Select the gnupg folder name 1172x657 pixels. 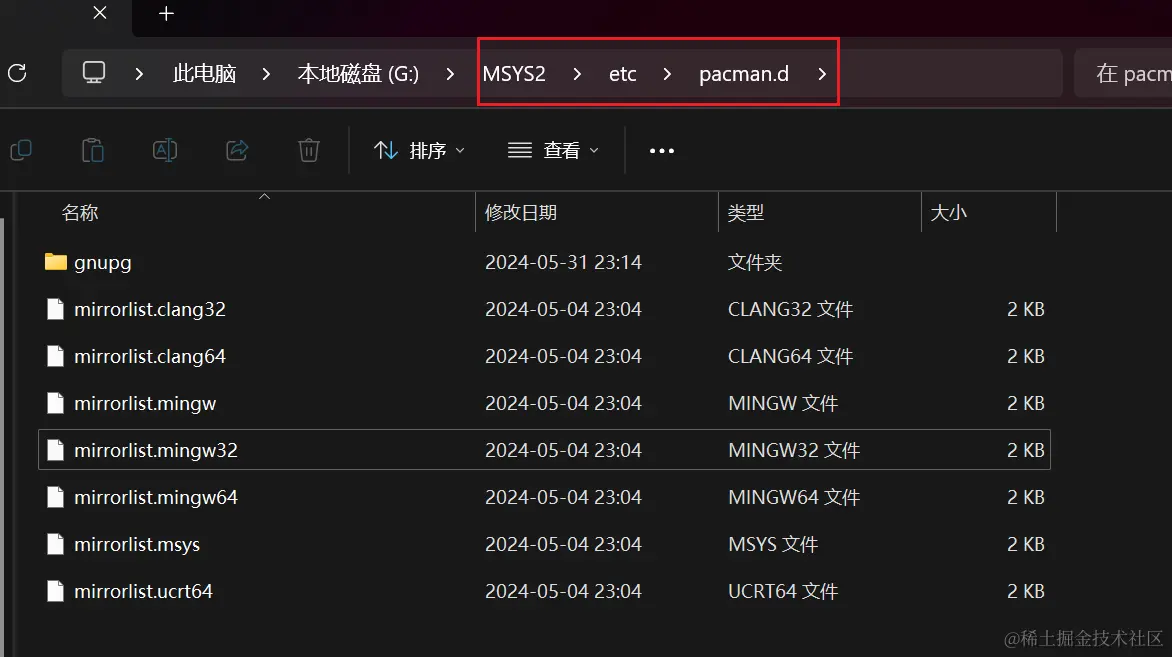coord(102,262)
